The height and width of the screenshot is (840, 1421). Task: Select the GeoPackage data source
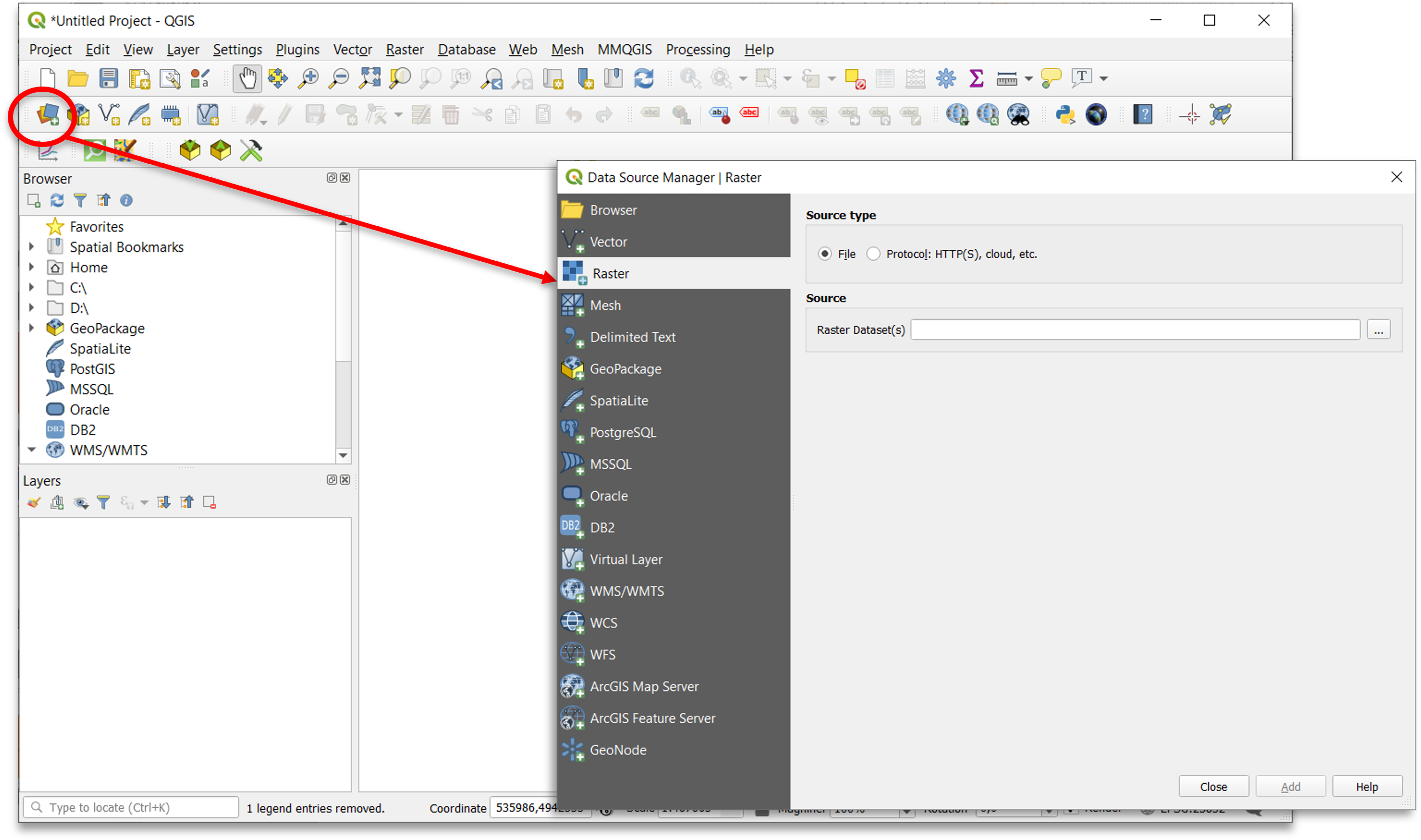[x=625, y=368]
